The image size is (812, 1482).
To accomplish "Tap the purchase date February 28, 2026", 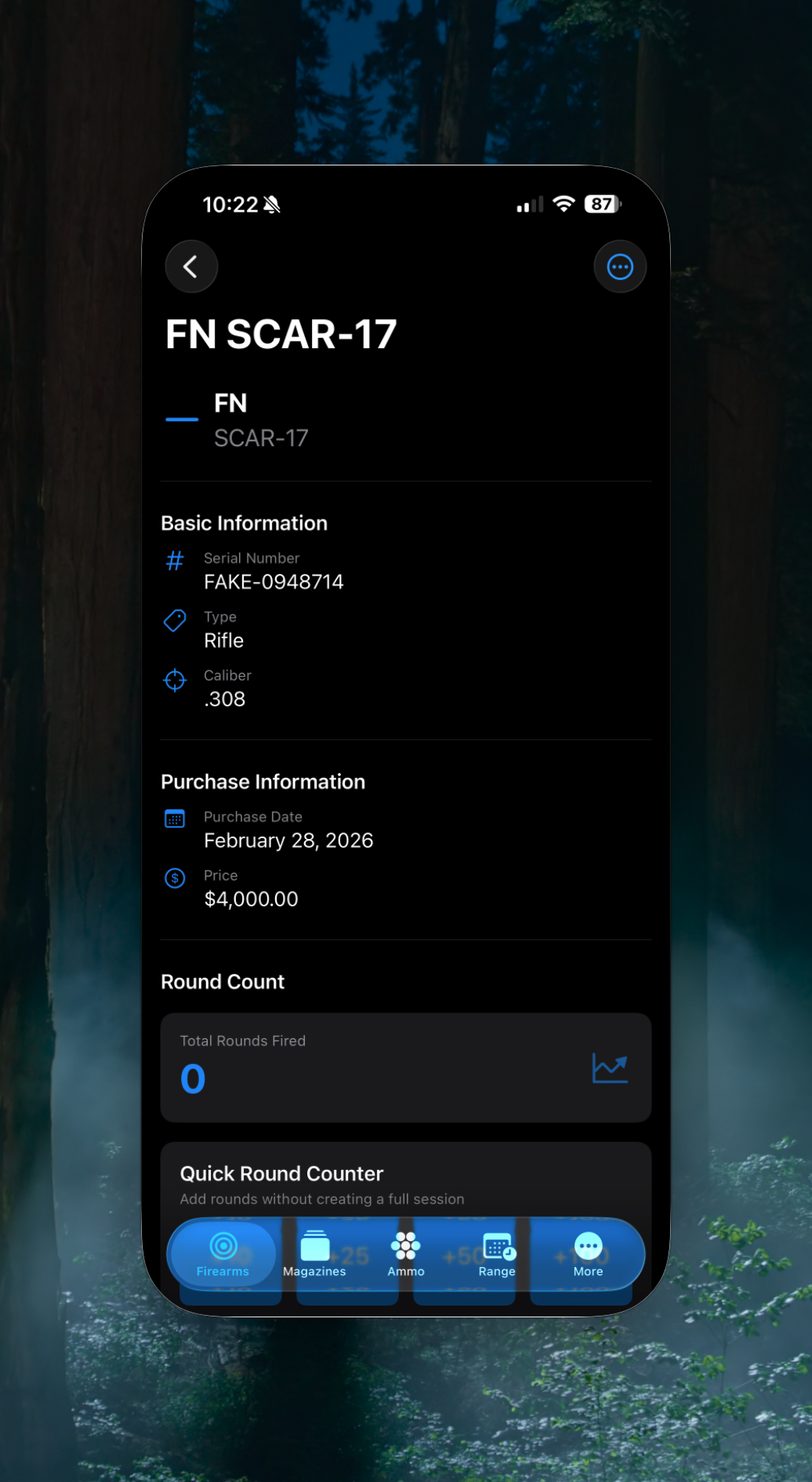I will tap(288, 841).
